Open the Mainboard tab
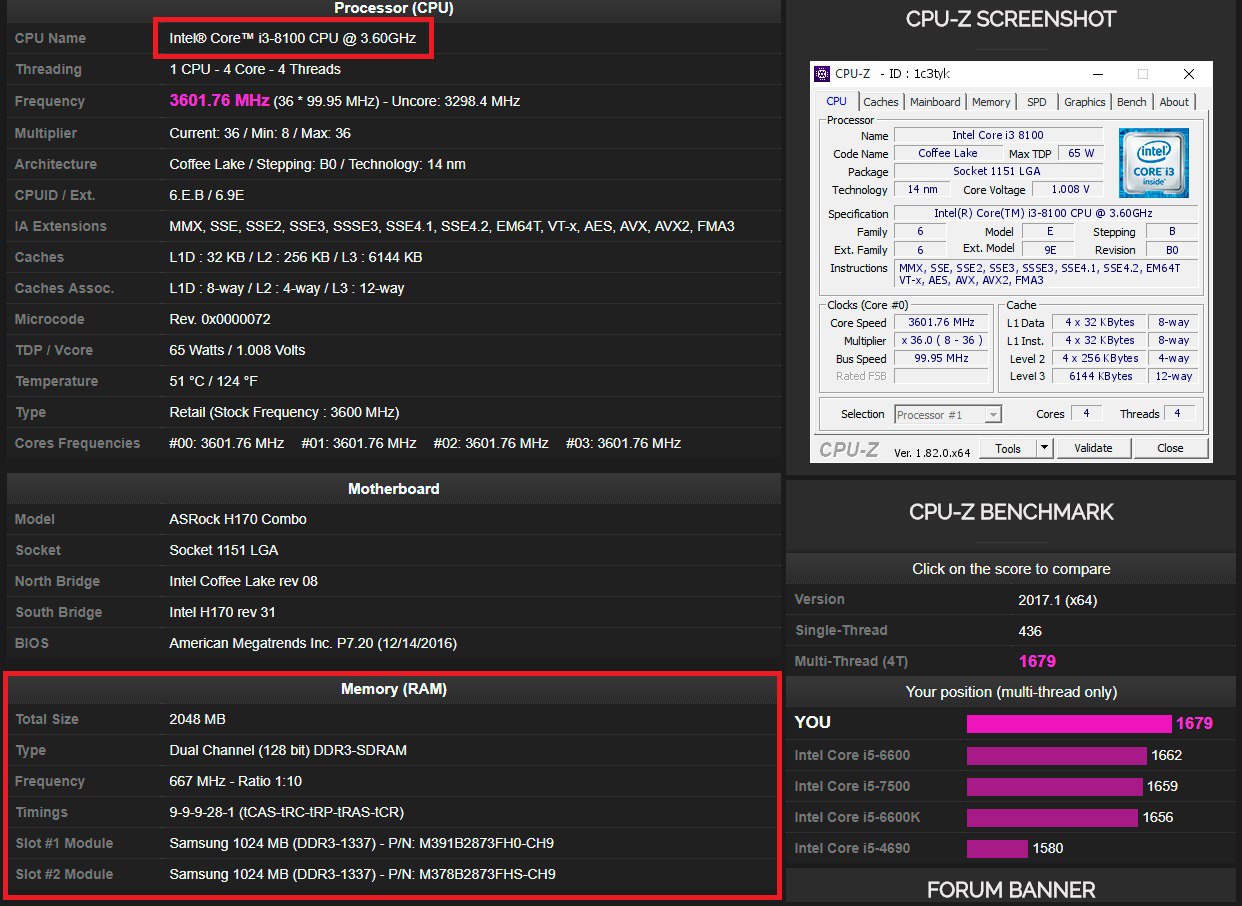 tap(935, 102)
